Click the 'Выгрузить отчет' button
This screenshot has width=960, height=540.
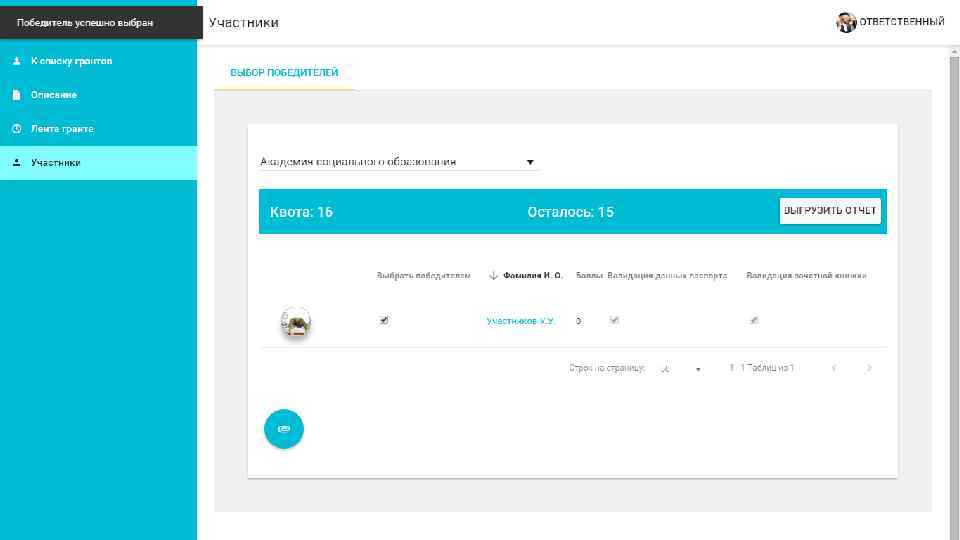pos(830,211)
